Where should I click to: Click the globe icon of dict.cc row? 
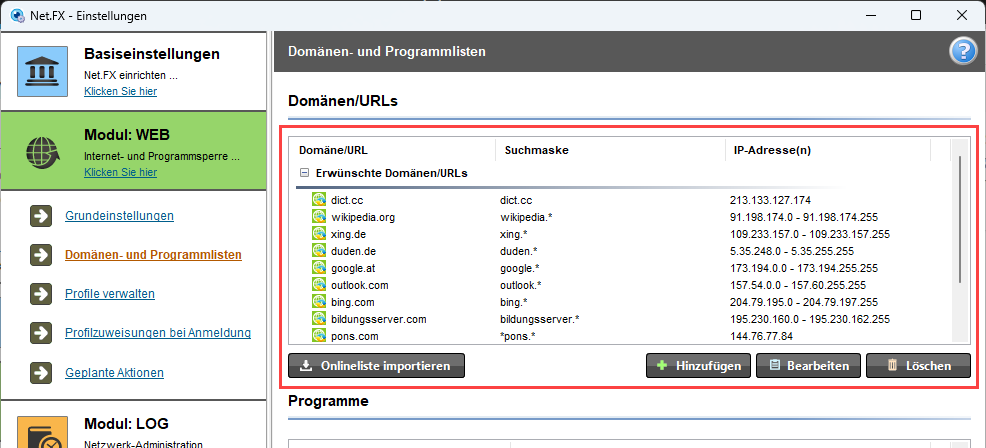(x=319, y=200)
